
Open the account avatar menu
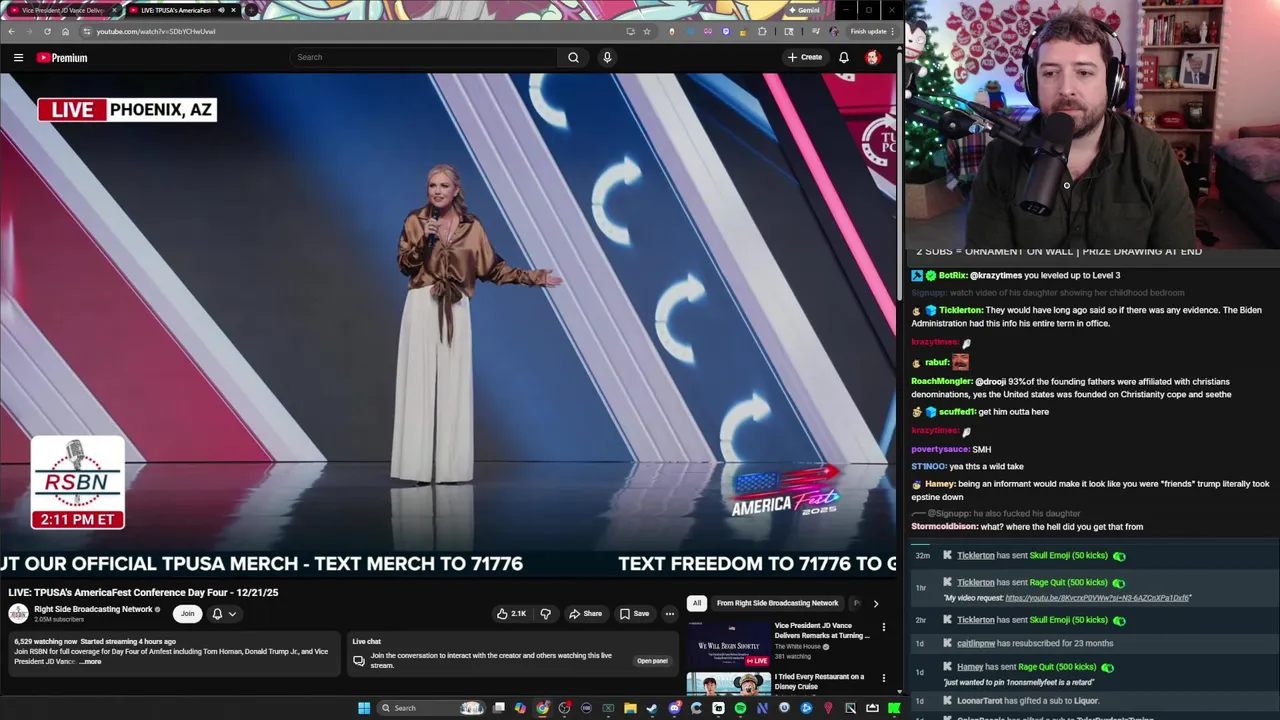tap(873, 57)
